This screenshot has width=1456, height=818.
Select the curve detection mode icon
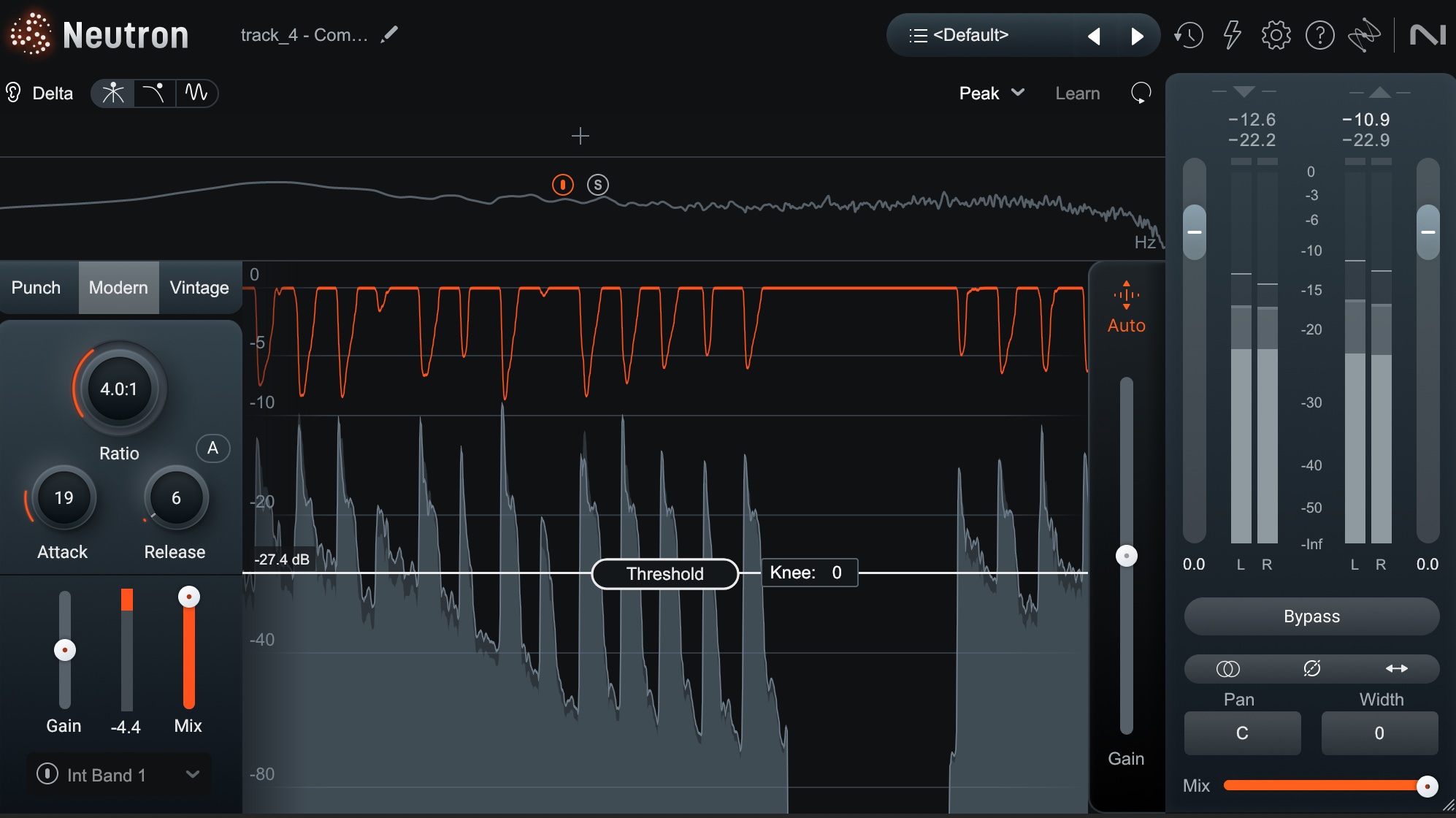coord(154,93)
